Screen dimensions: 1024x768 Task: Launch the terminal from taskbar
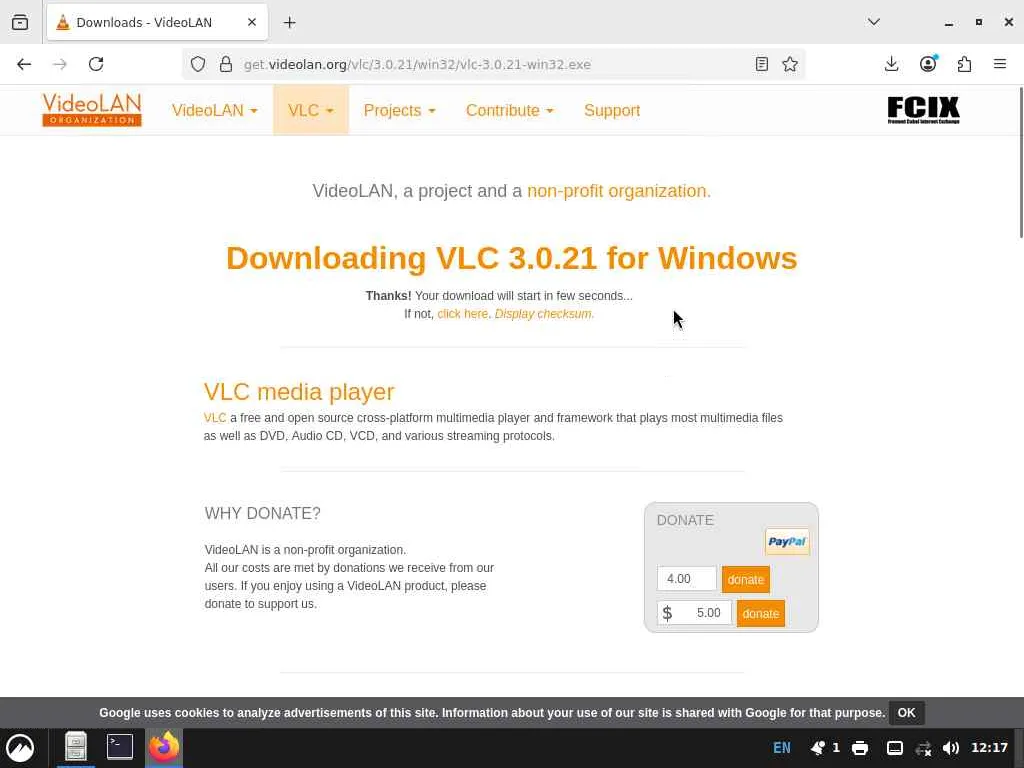coord(120,746)
